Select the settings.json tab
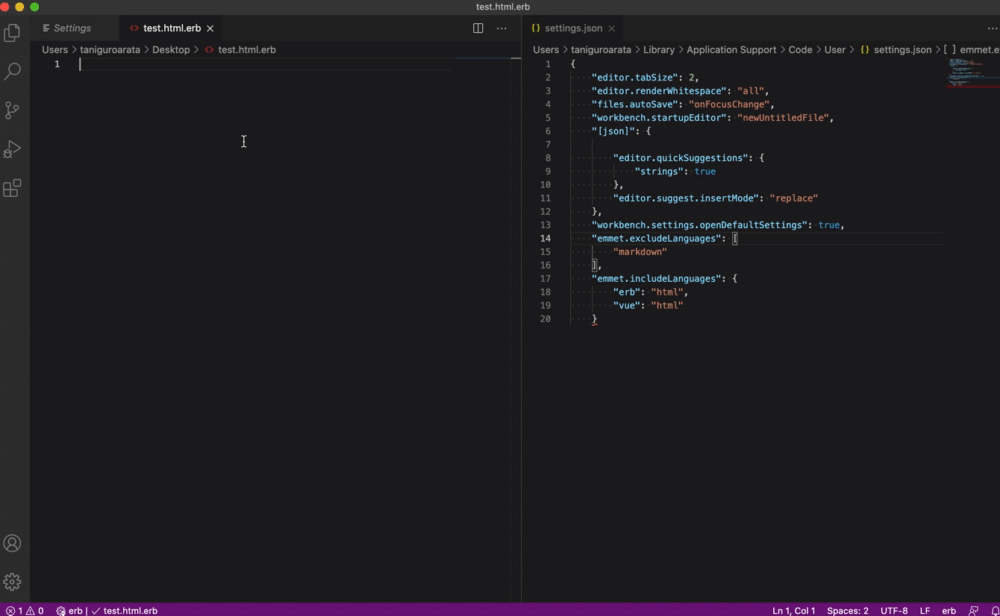The width and height of the screenshot is (1000, 616). point(573,28)
